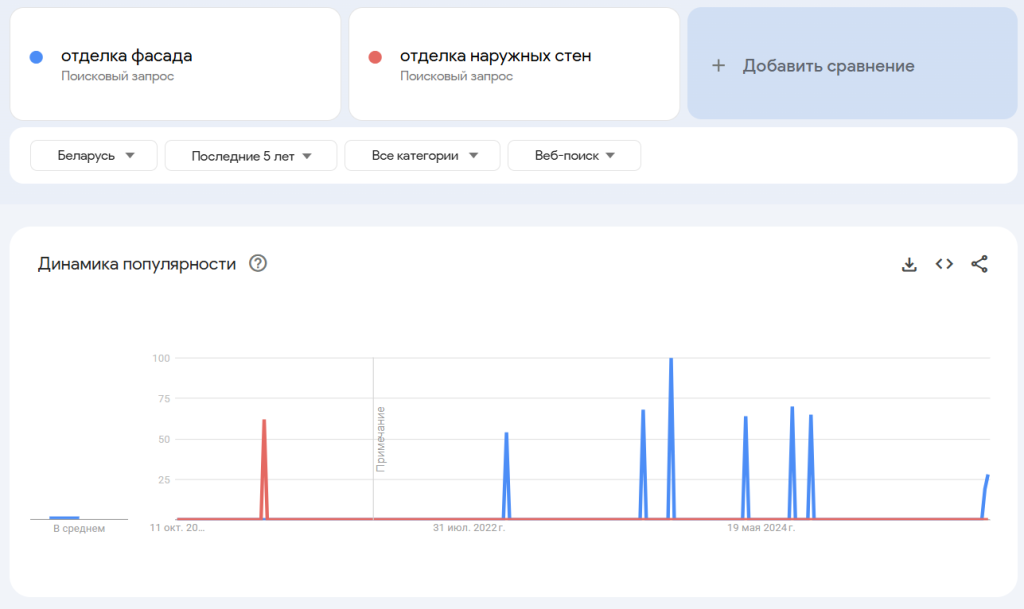Expand the Последние 5 лет time range

click(x=251, y=155)
